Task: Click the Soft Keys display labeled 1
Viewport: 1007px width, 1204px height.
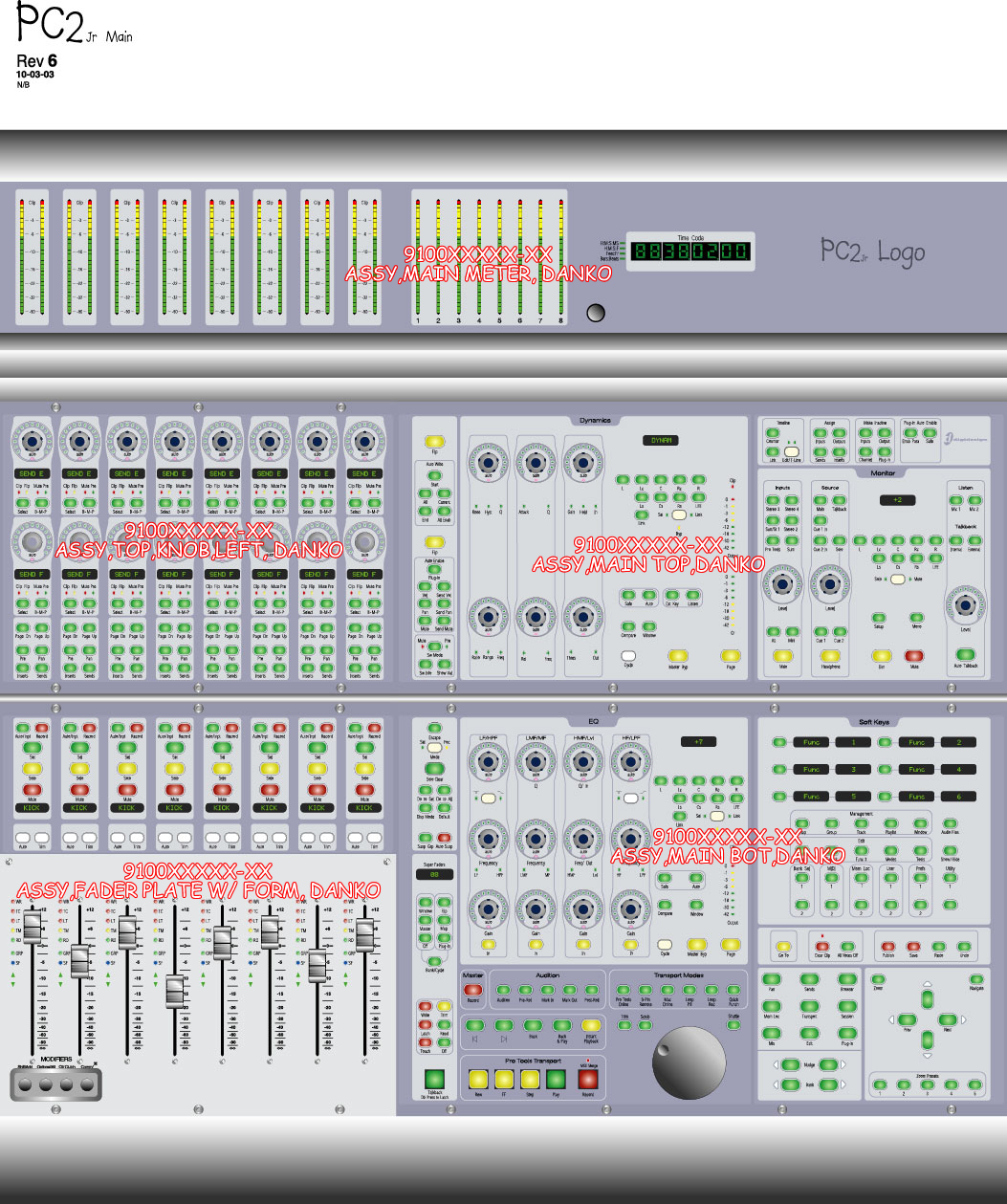Action: 853,742
